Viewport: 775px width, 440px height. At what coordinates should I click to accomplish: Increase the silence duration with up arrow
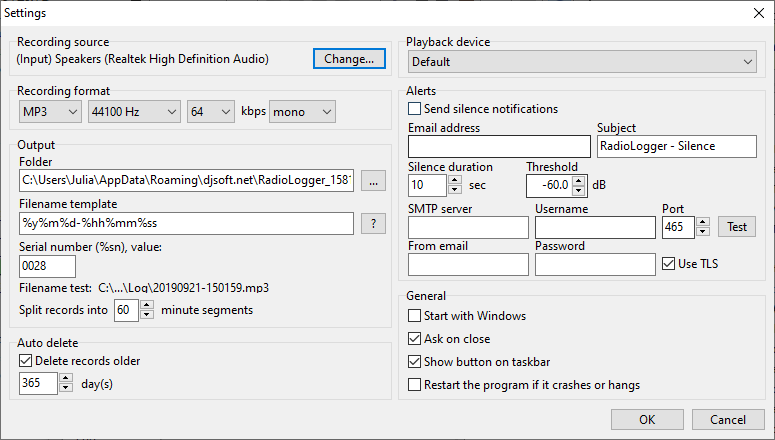(x=454, y=180)
